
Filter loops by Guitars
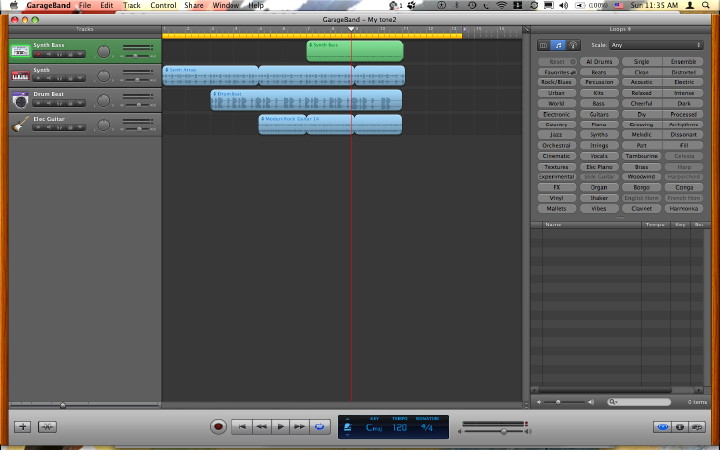(599, 114)
